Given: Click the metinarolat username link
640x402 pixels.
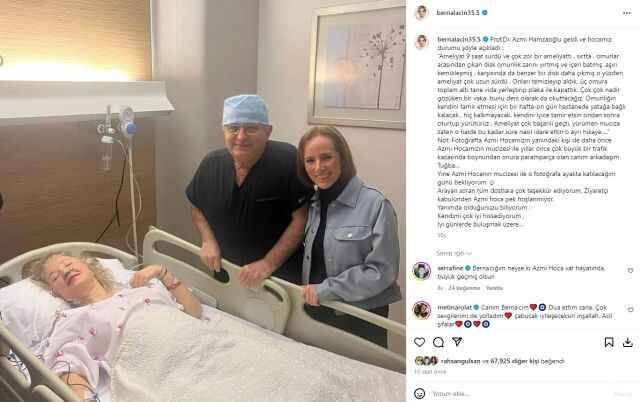Looking at the screenshot, I should pyautogui.click(x=454, y=307).
